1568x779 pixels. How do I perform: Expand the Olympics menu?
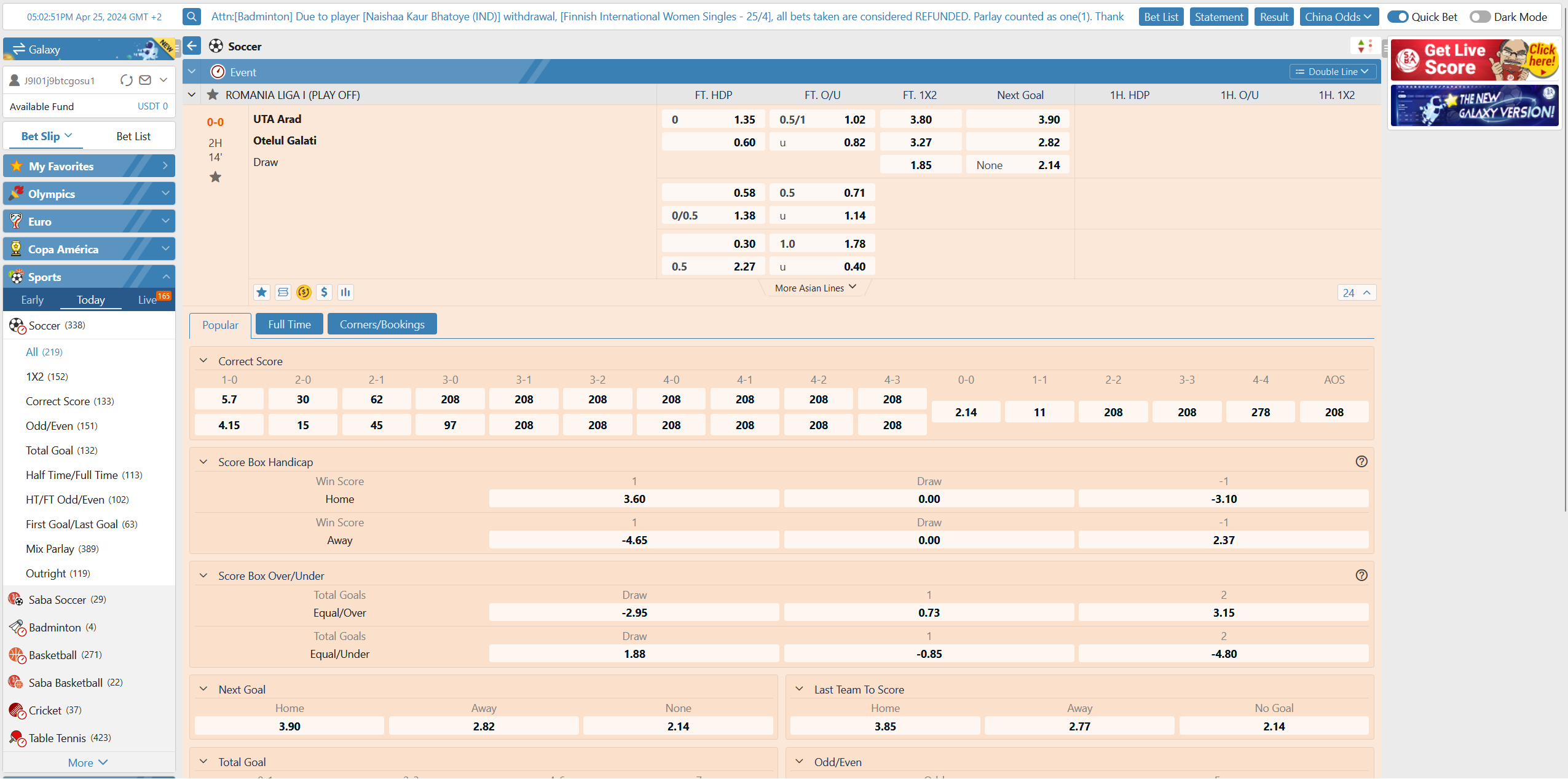pos(89,194)
